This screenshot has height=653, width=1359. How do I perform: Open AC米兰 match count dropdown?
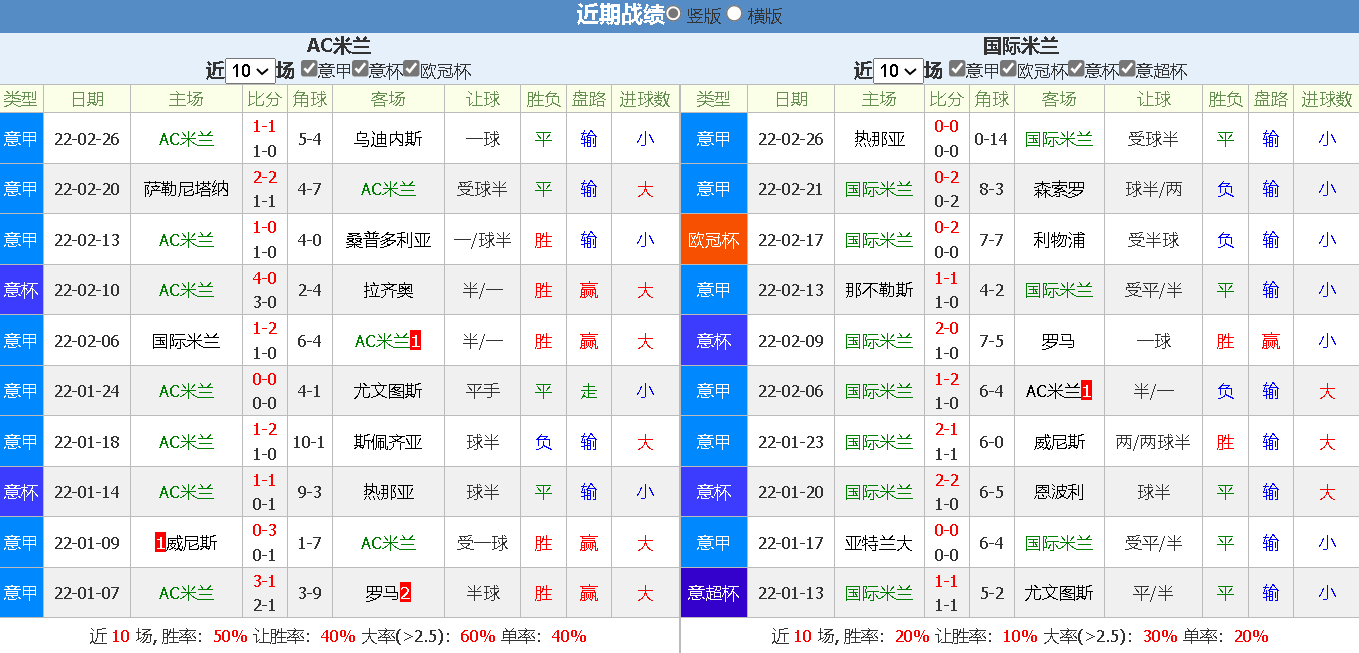[x=250, y=71]
